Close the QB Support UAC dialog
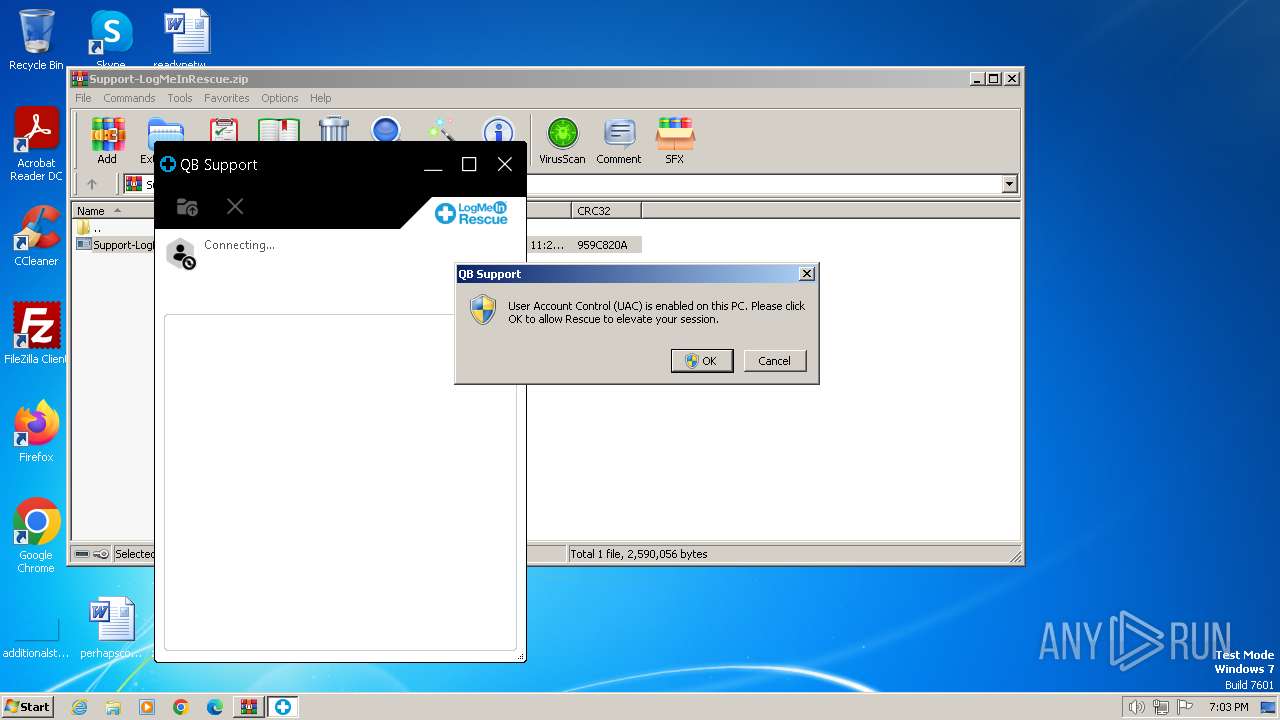1280x720 pixels. point(807,274)
